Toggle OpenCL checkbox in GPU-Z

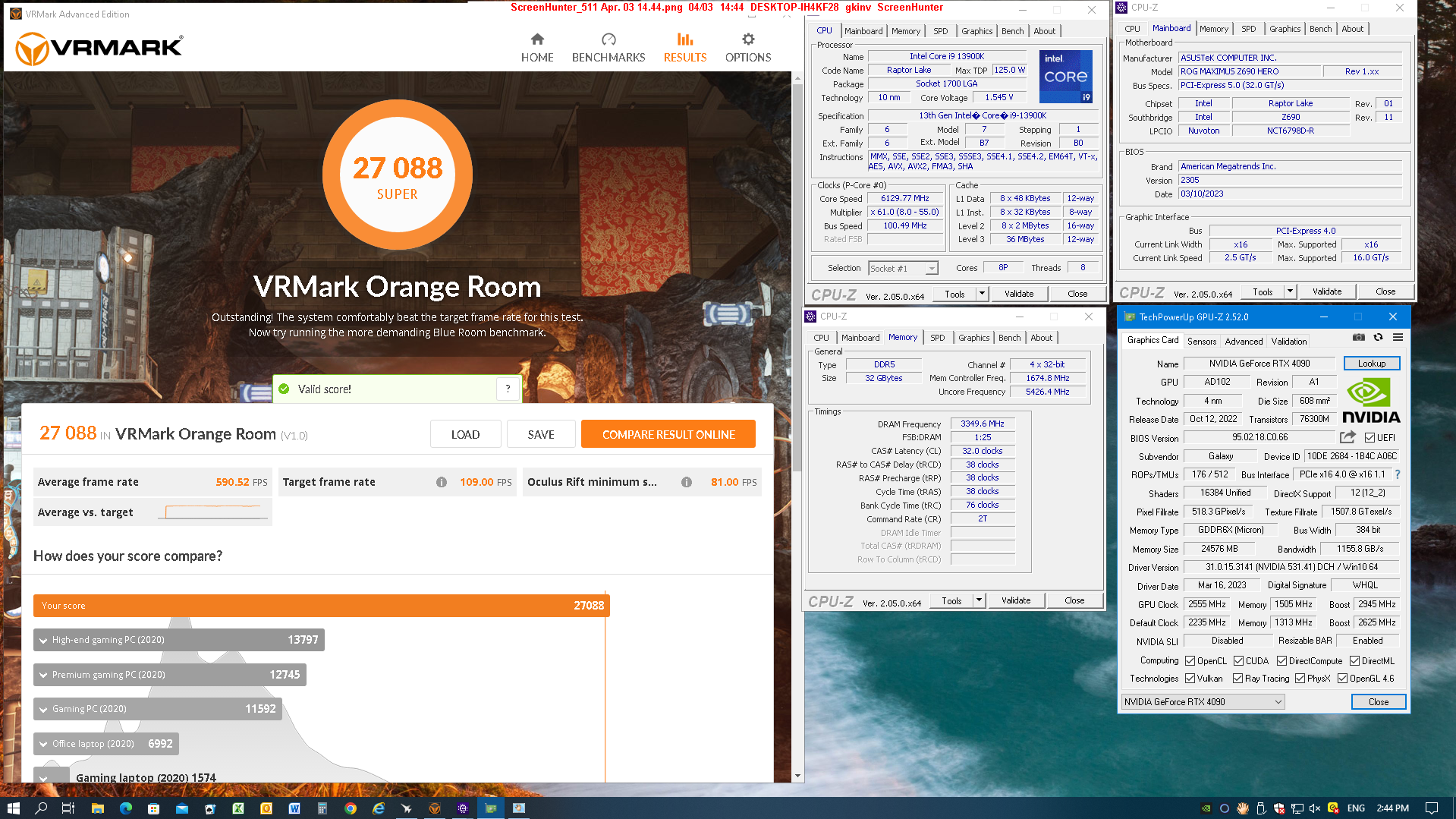pyautogui.click(x=1190, y=661)
